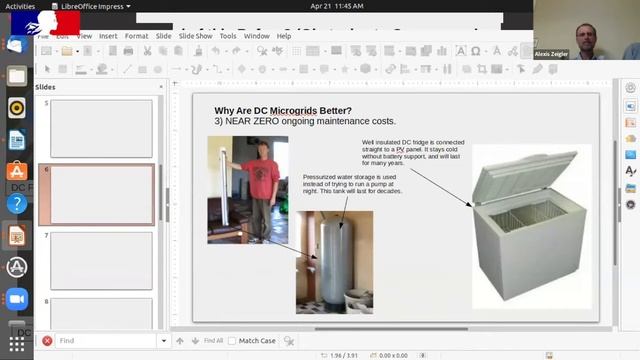640x360 pixels.
Task: Apply the Line Color swatch button
Action: pyautogui.click(x=81, y=69)
